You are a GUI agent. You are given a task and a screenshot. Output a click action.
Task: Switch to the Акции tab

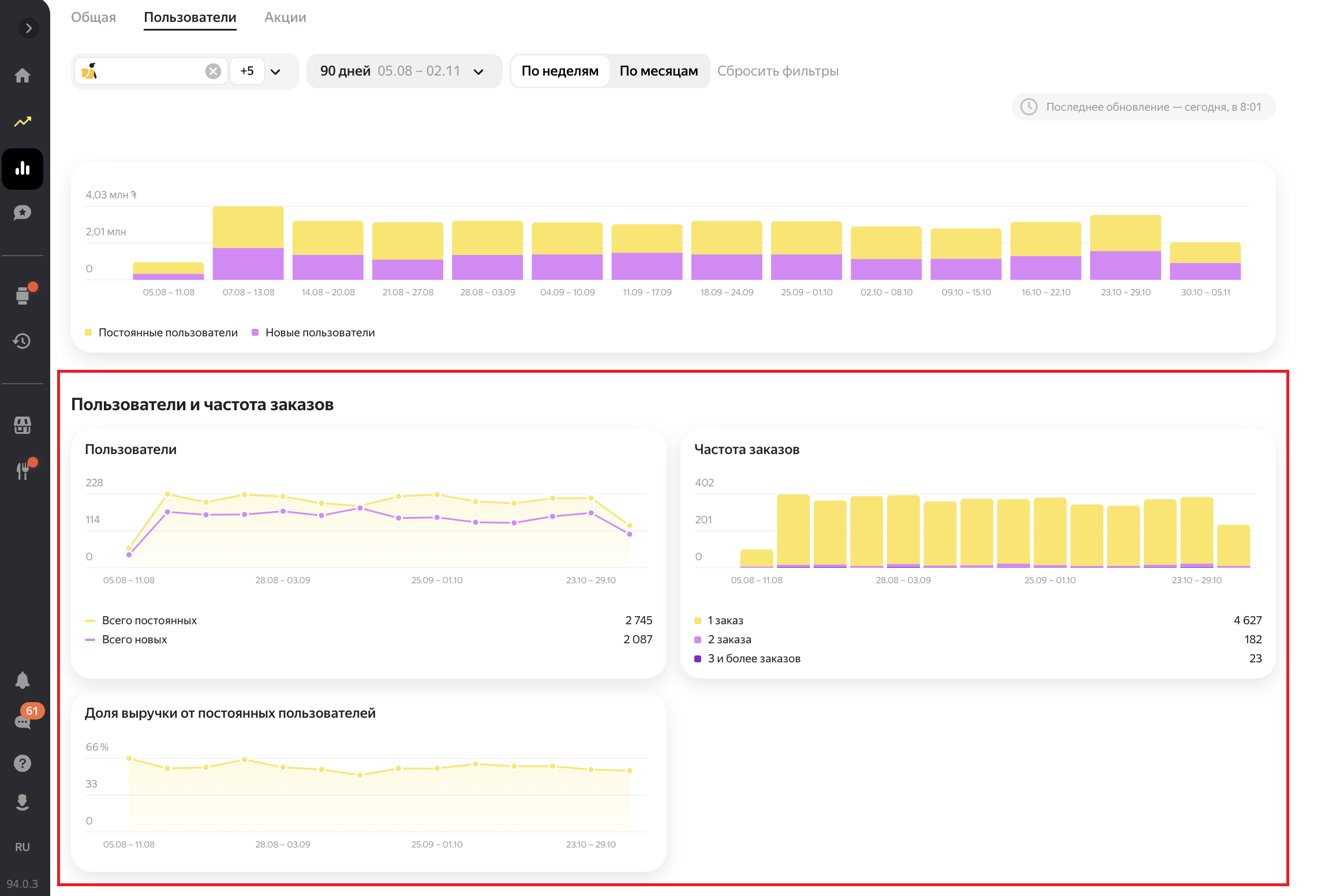click(285, 17)
